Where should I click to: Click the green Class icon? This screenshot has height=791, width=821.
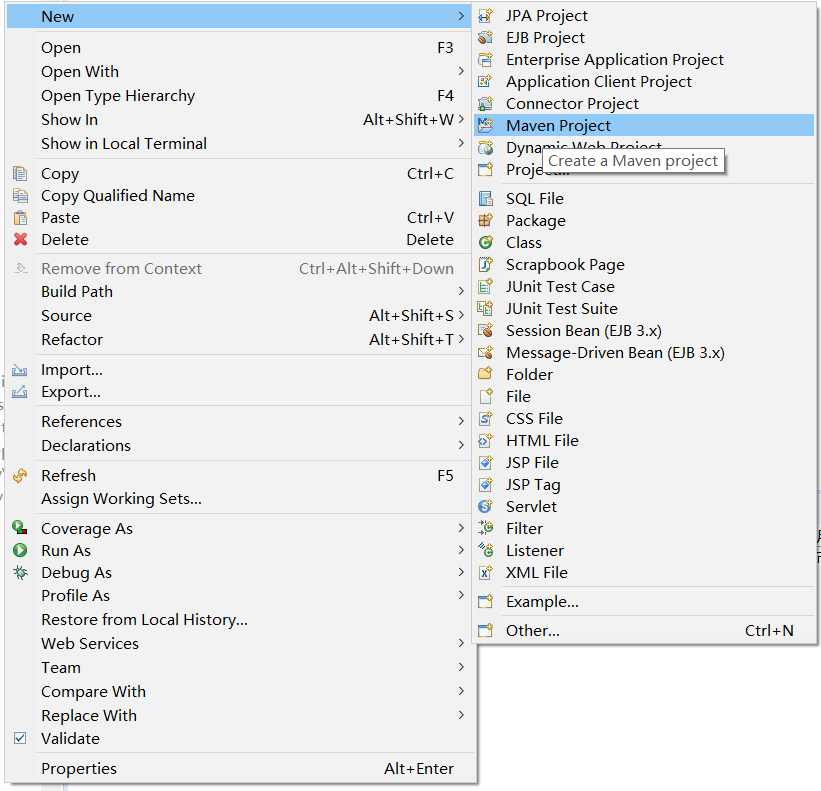tap(485, 243)
